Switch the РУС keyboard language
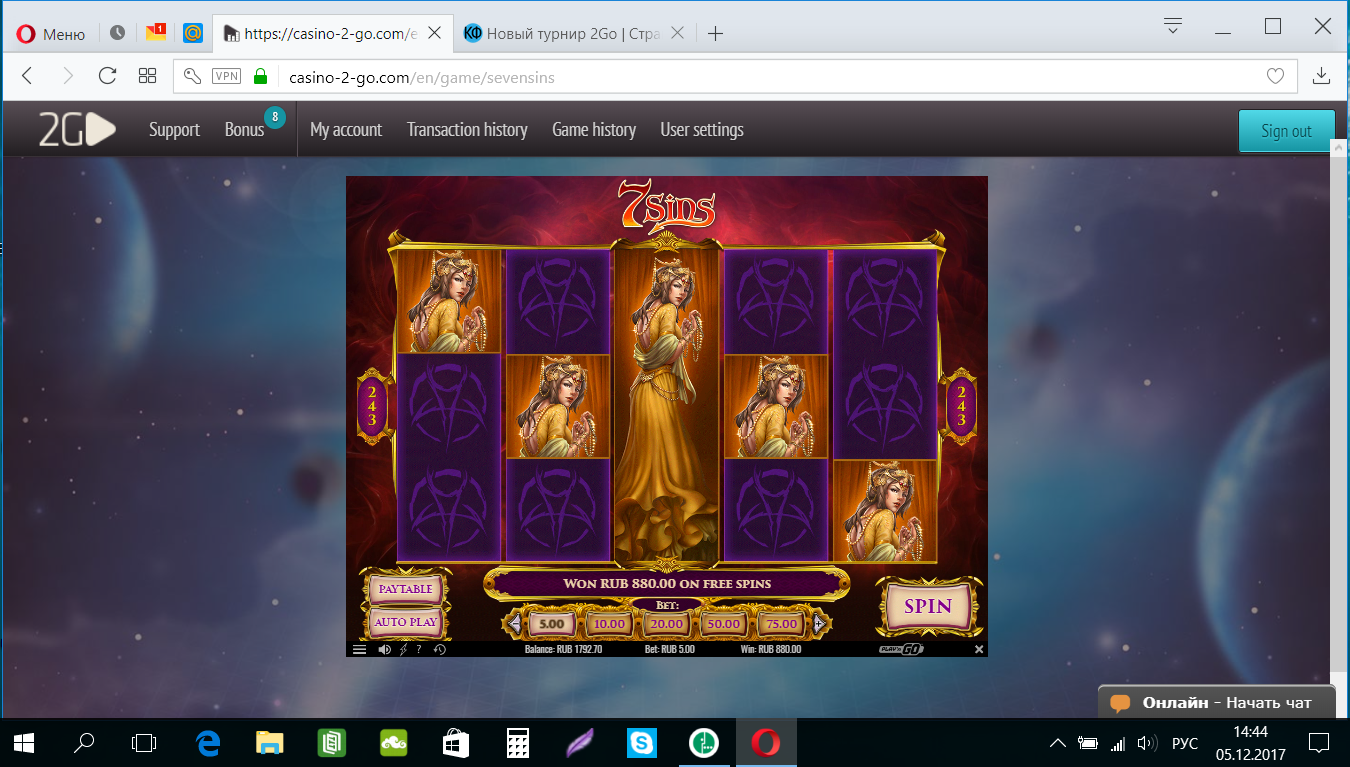Image resolution: width=1350 pixels, height=767 pixels. (x=1184, y=744)
